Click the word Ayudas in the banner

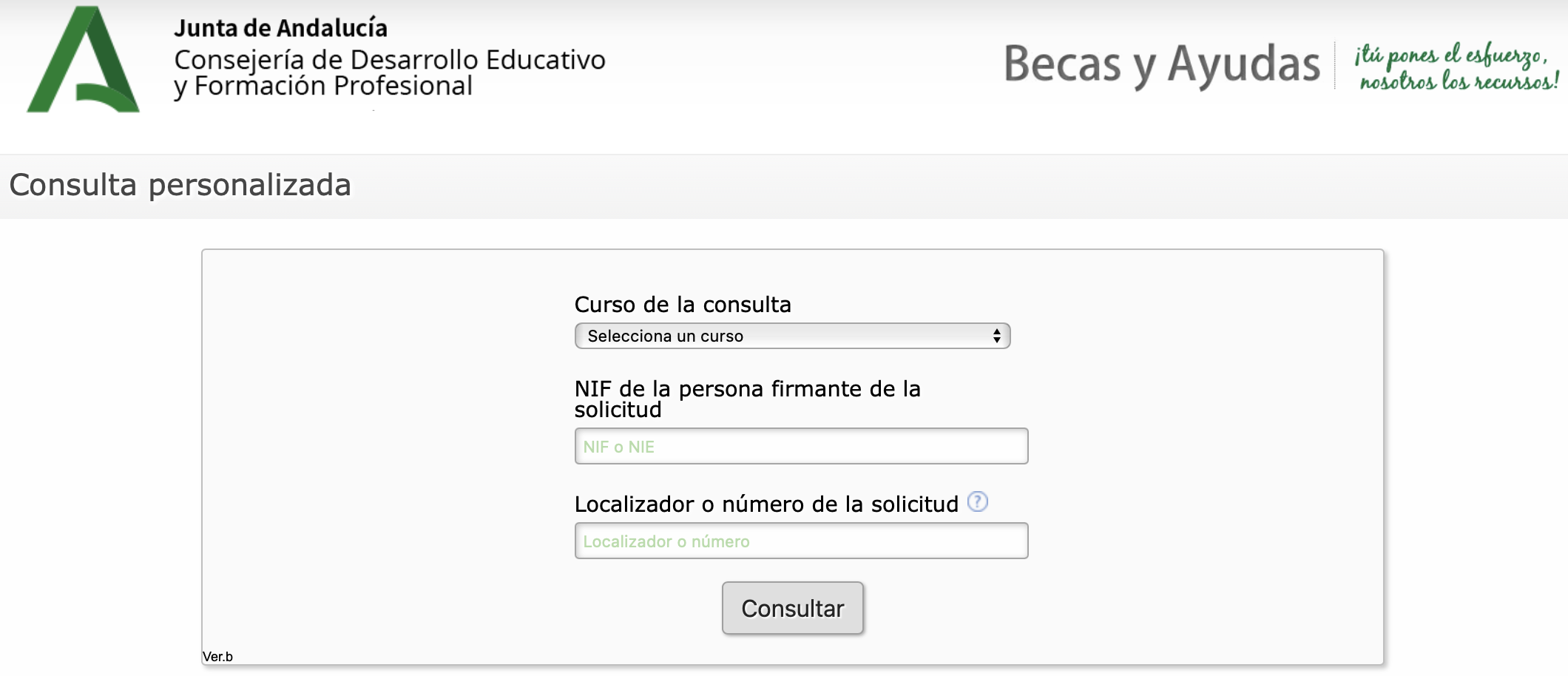coord(1244,64)
